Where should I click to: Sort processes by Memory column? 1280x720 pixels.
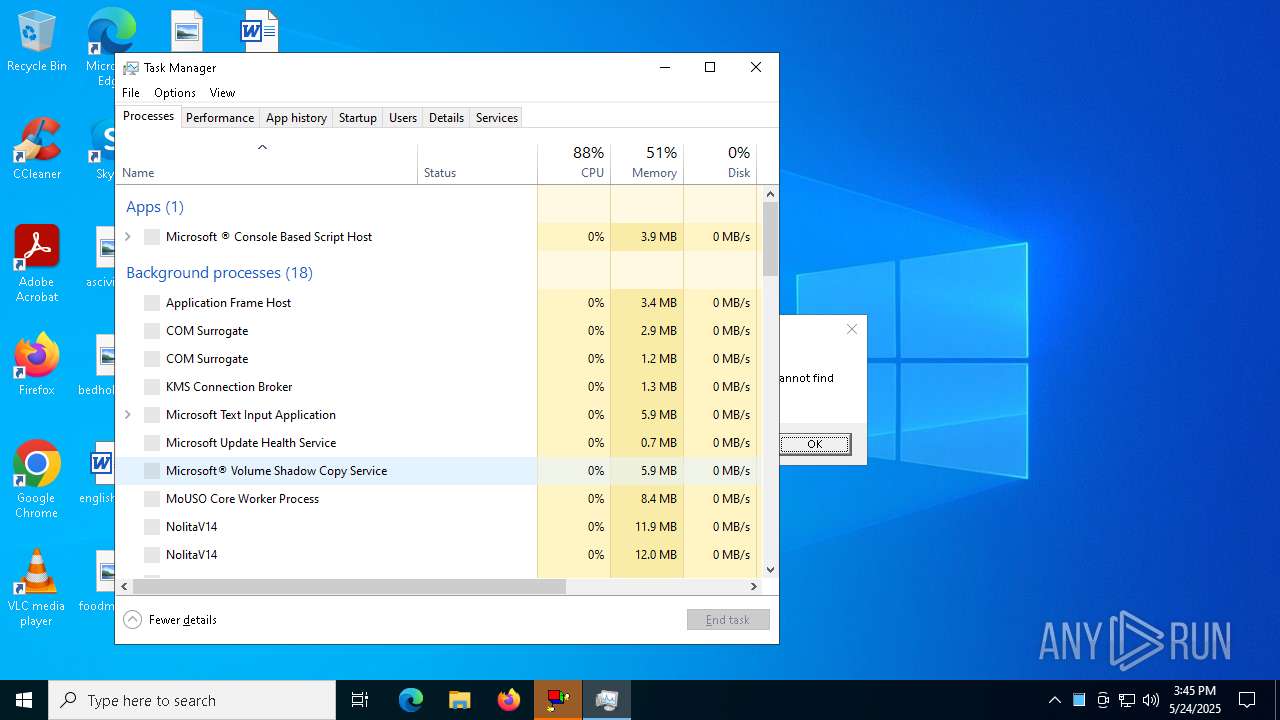[x=647, y=164]
